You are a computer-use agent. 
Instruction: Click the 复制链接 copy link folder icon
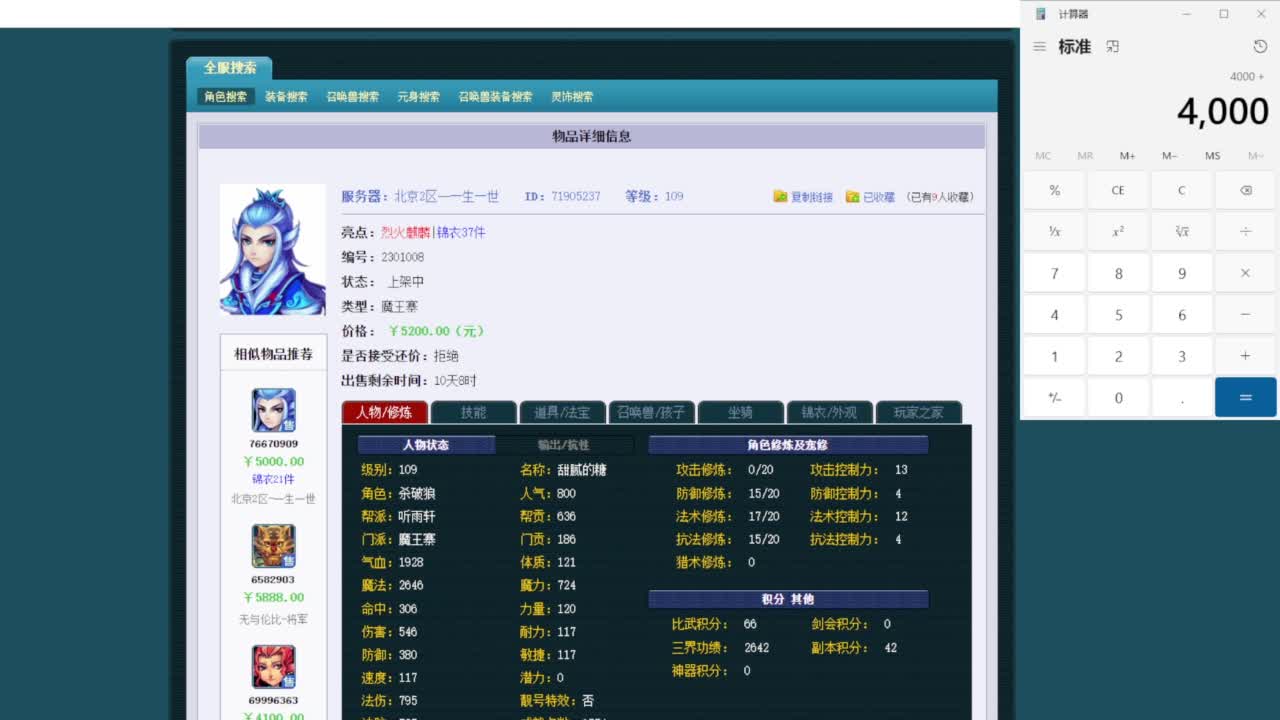click(x=780, y=196)
